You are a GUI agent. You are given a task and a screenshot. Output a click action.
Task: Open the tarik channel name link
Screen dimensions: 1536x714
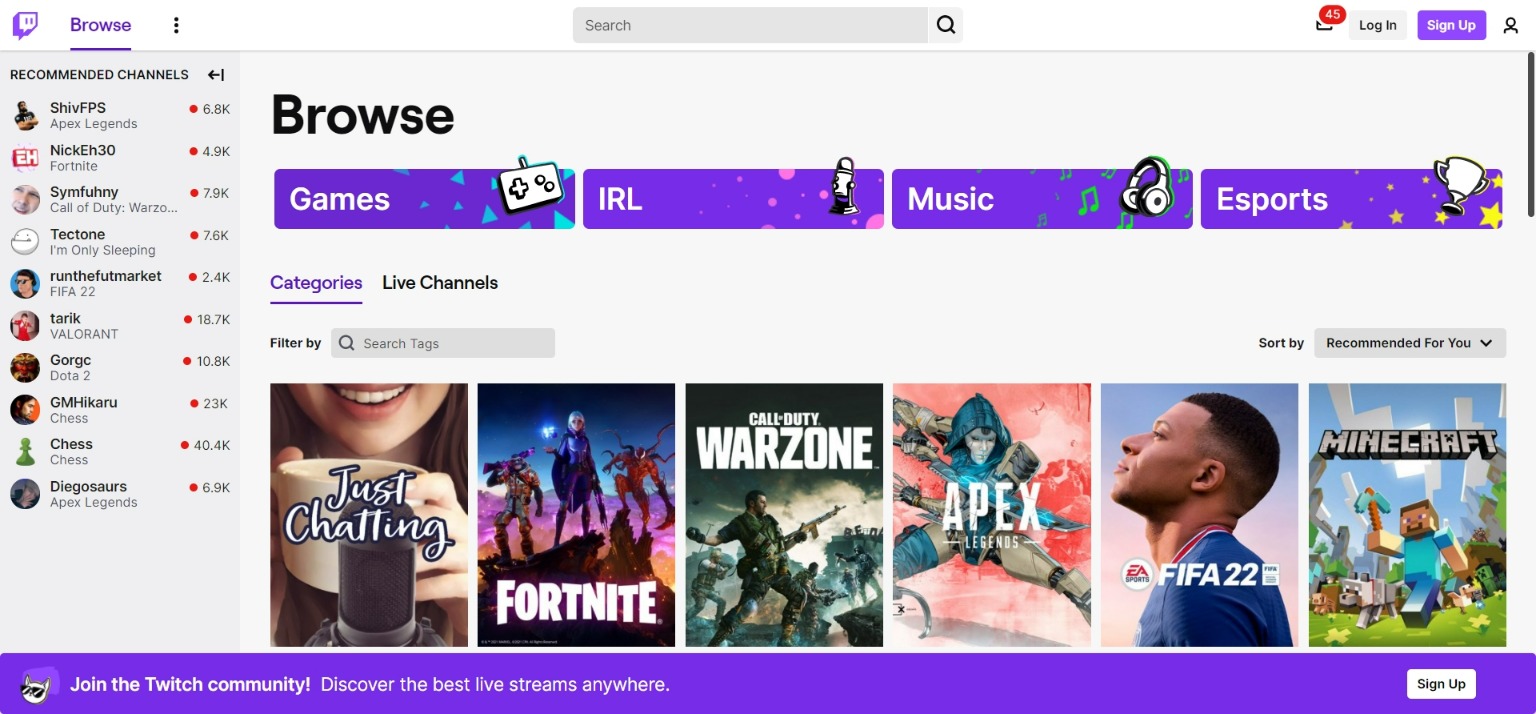[x=65, y=318]
